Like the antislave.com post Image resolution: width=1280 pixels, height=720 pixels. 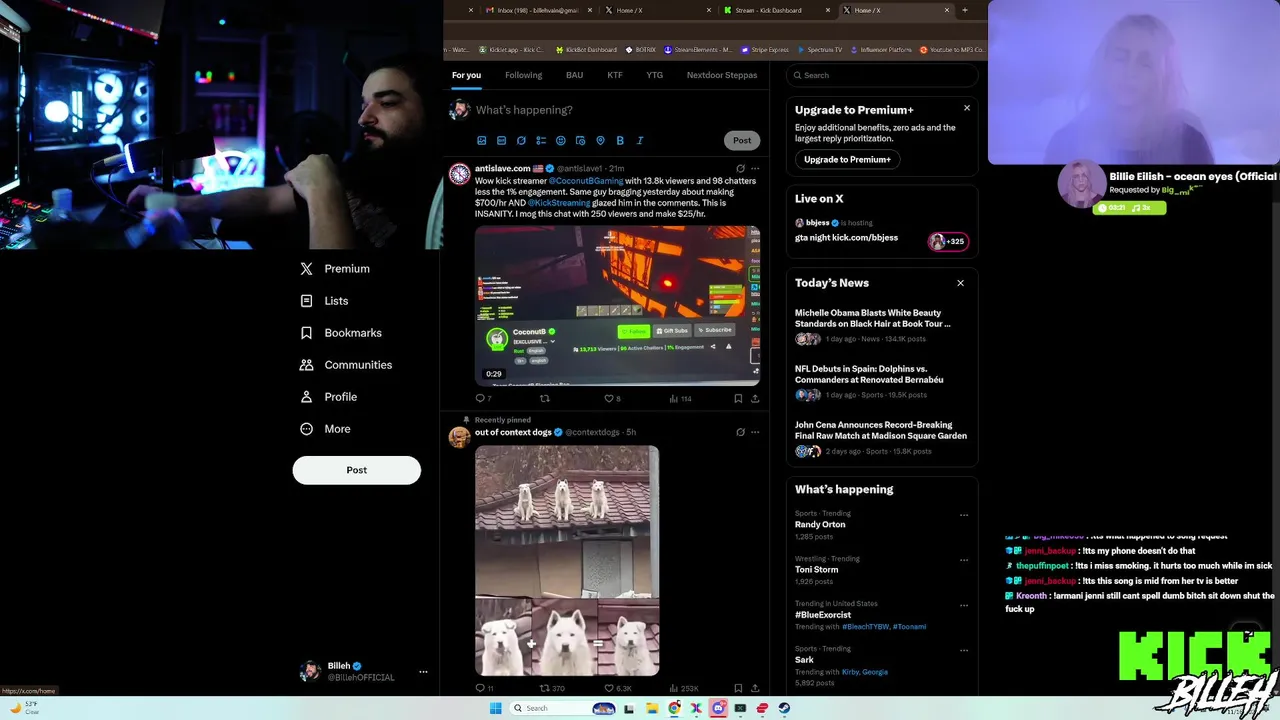coord(611,398)
